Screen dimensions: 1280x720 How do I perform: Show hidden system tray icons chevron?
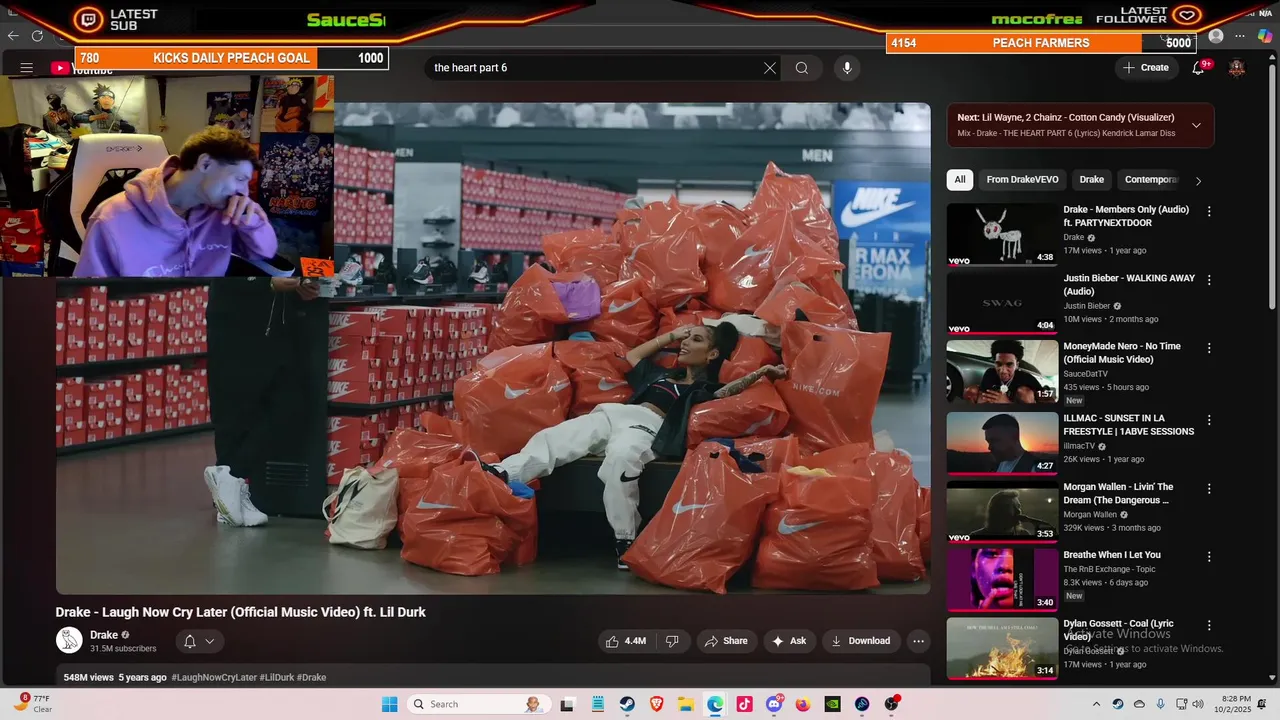tap(1096, 704)
